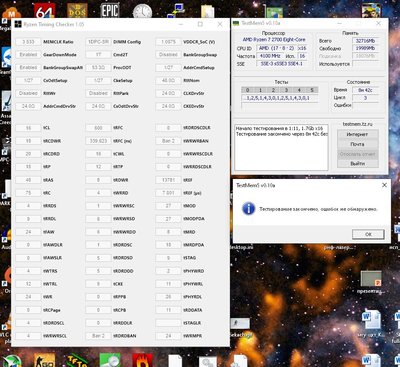Click the Интернет button in TestMem5
This screenshot has height=367, width=400.
357,134
